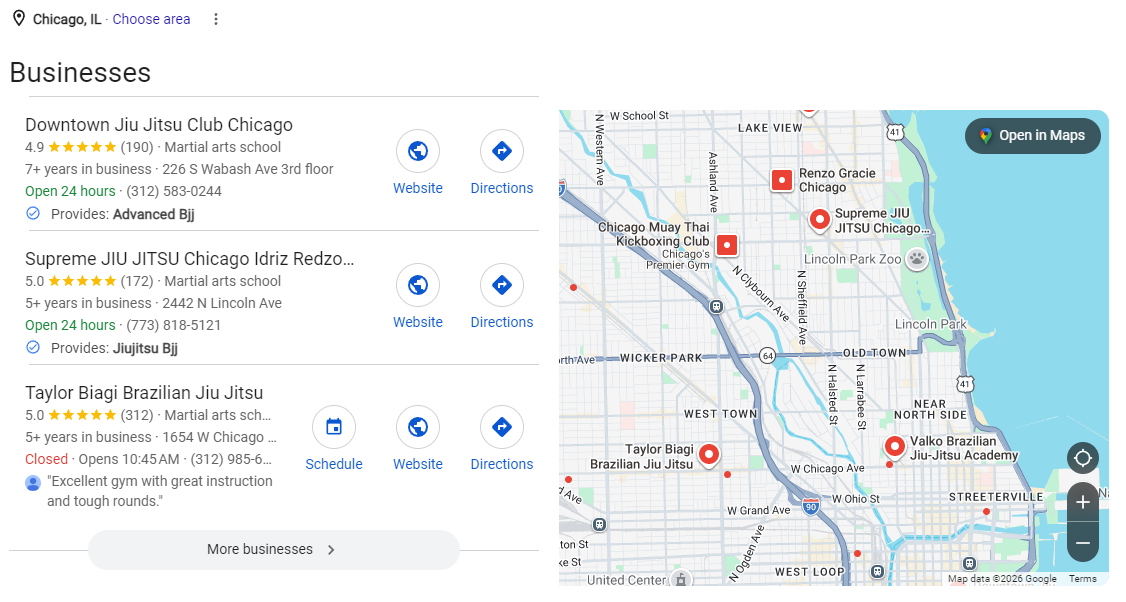The width and height of the screenshot is (1126, 602).
Task: Click verified check icon beside Advanced Bjj
Action: click(x=33, y=213)
